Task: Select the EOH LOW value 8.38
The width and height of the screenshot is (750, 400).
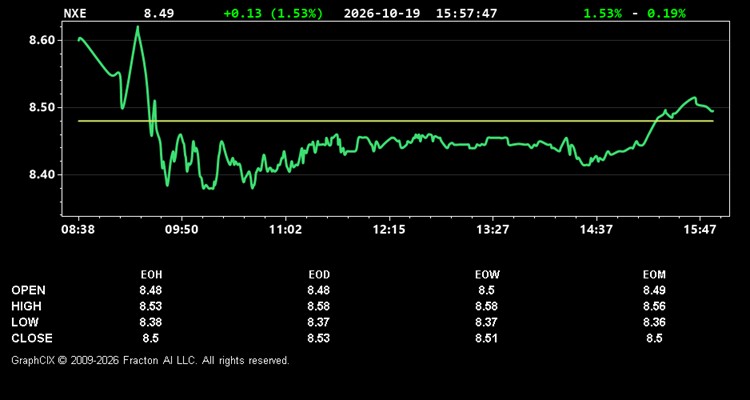Action: click(151, 322)
